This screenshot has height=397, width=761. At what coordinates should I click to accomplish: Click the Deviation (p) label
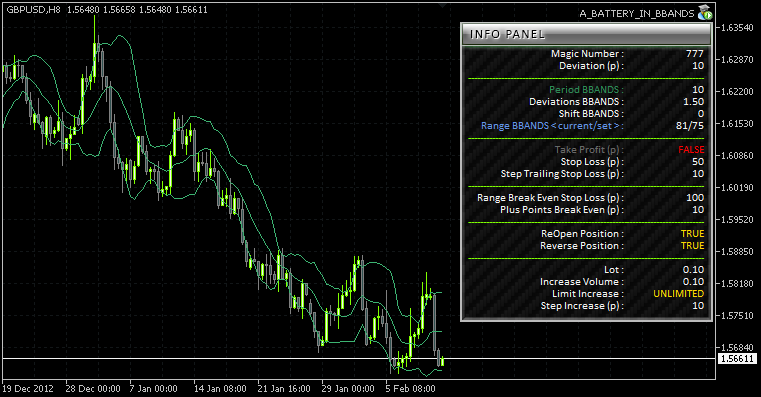coord(591,66)
